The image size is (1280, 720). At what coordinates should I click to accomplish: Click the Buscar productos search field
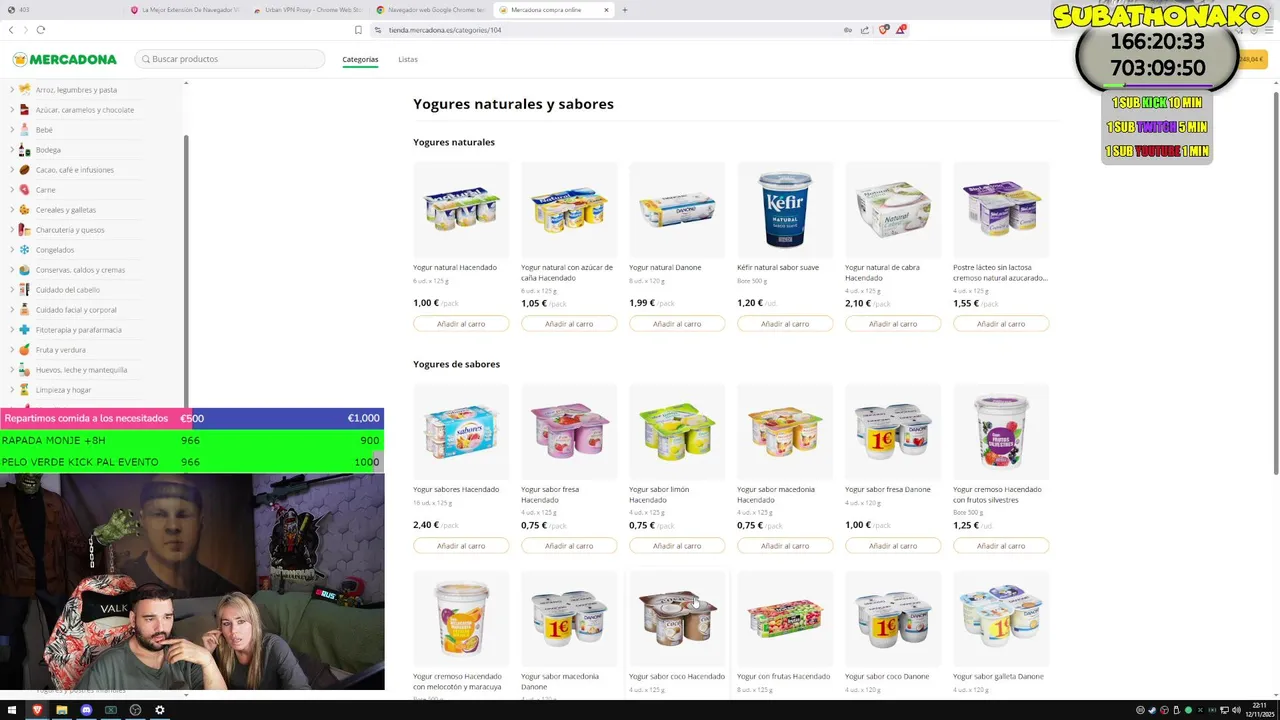point(230,59)
